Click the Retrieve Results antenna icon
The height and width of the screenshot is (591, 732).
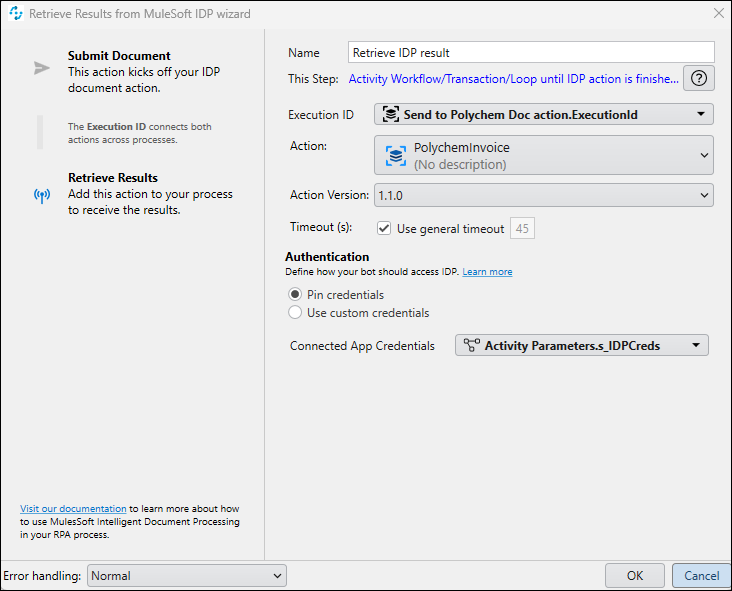[42, 196]
